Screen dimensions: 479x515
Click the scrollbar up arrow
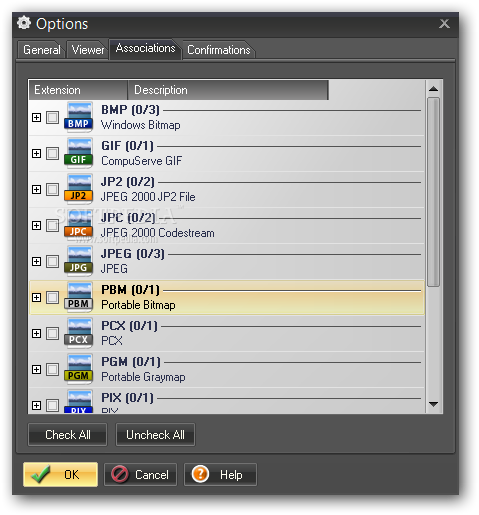(433, 89)
